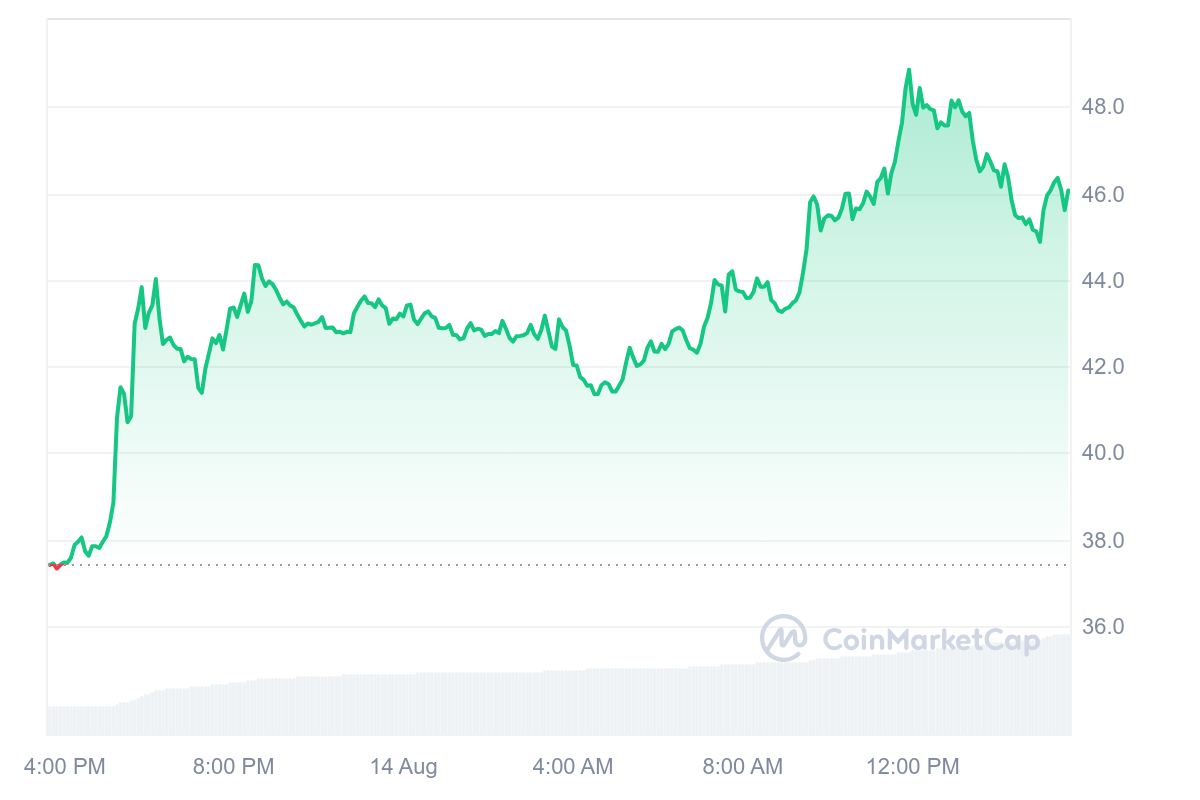Click the 12:00 PM time label

[913, 767]
